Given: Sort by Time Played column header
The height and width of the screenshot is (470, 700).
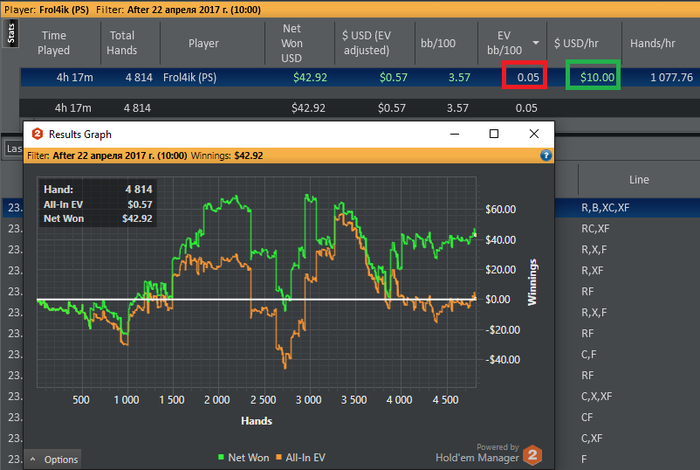Looking at the screenshot, I should tap(54, 43).
